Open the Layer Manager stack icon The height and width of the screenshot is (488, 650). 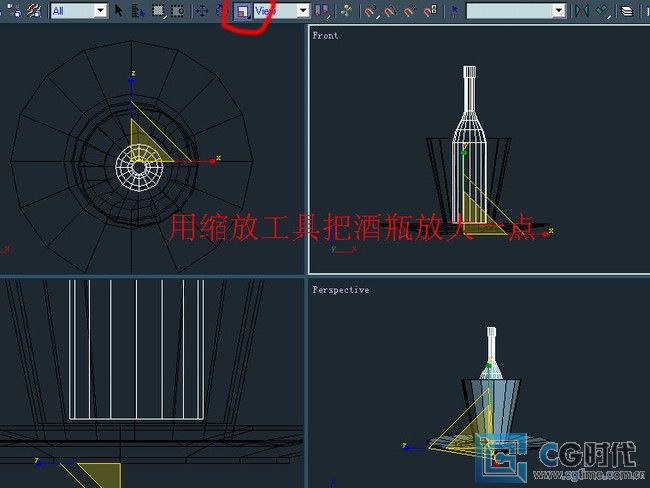coord(626,11)
